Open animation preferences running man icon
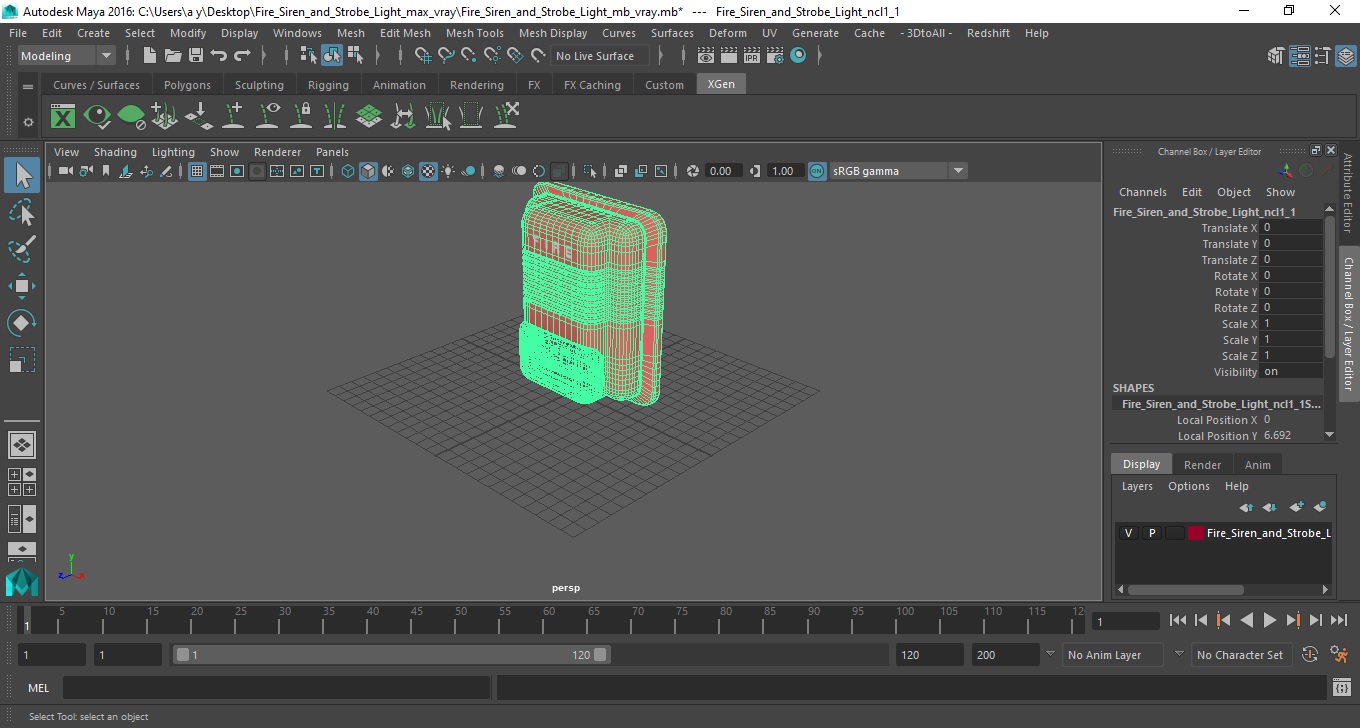 point(1339,655)
